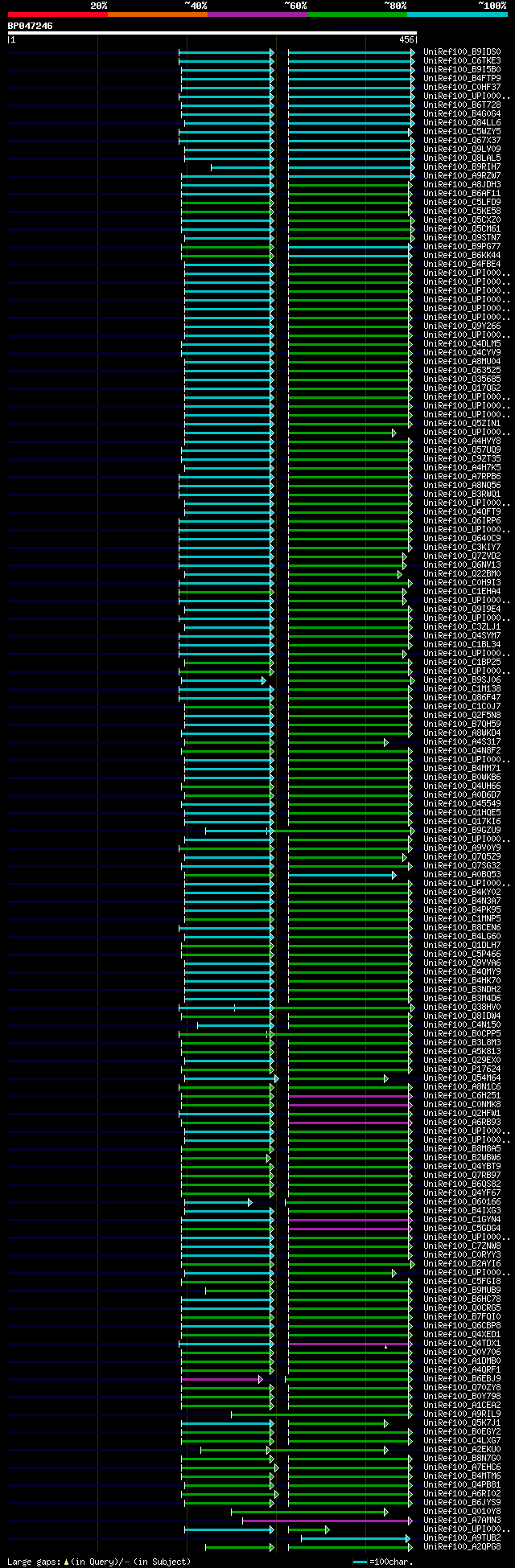This screenshot has height=1568, width=515.
Task: Click the purple alignment bar for UniRef100_Q4TDX1
Action: (350, 1343)
